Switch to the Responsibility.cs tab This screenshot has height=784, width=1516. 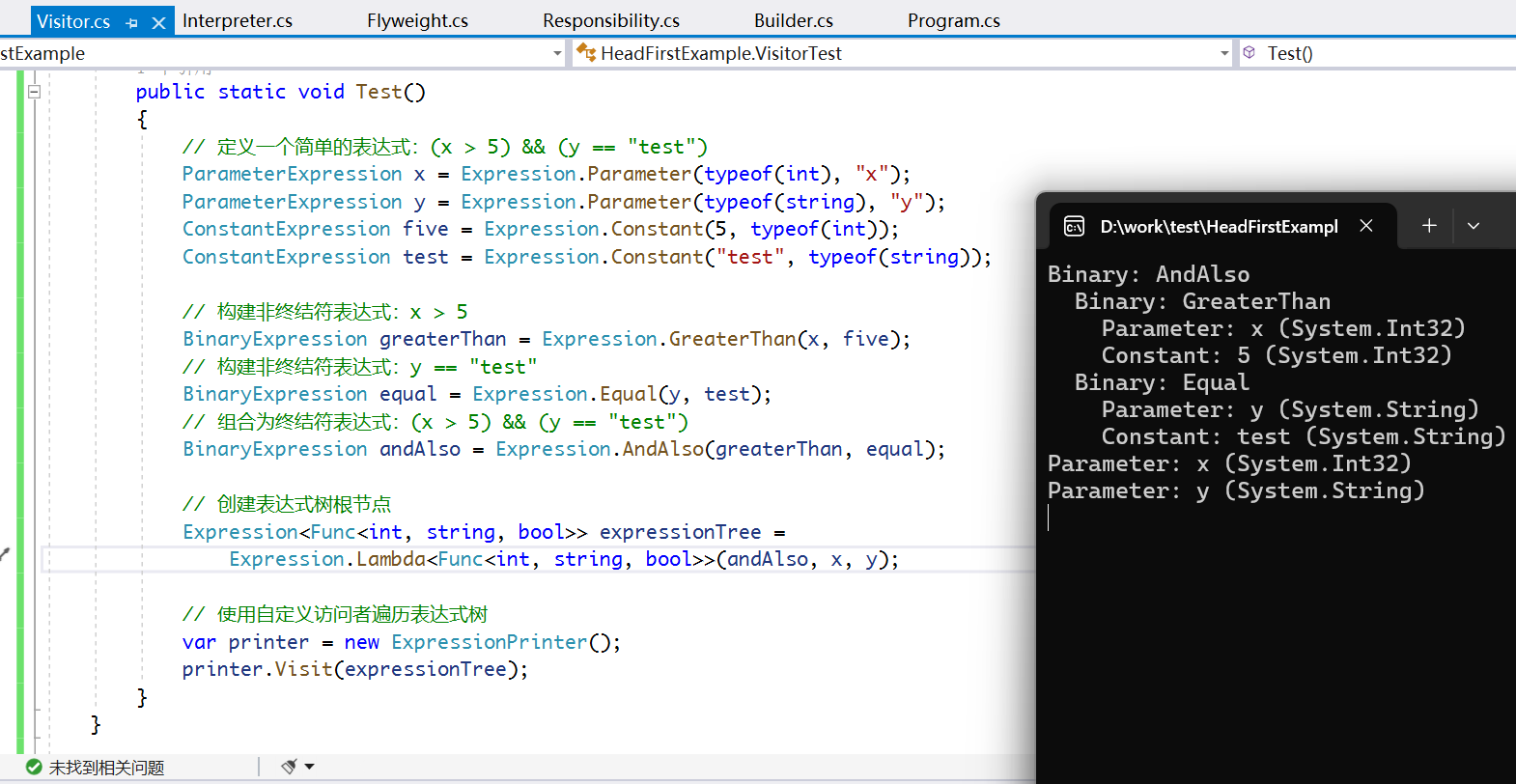pyautogui.click(x=610, y=21)
